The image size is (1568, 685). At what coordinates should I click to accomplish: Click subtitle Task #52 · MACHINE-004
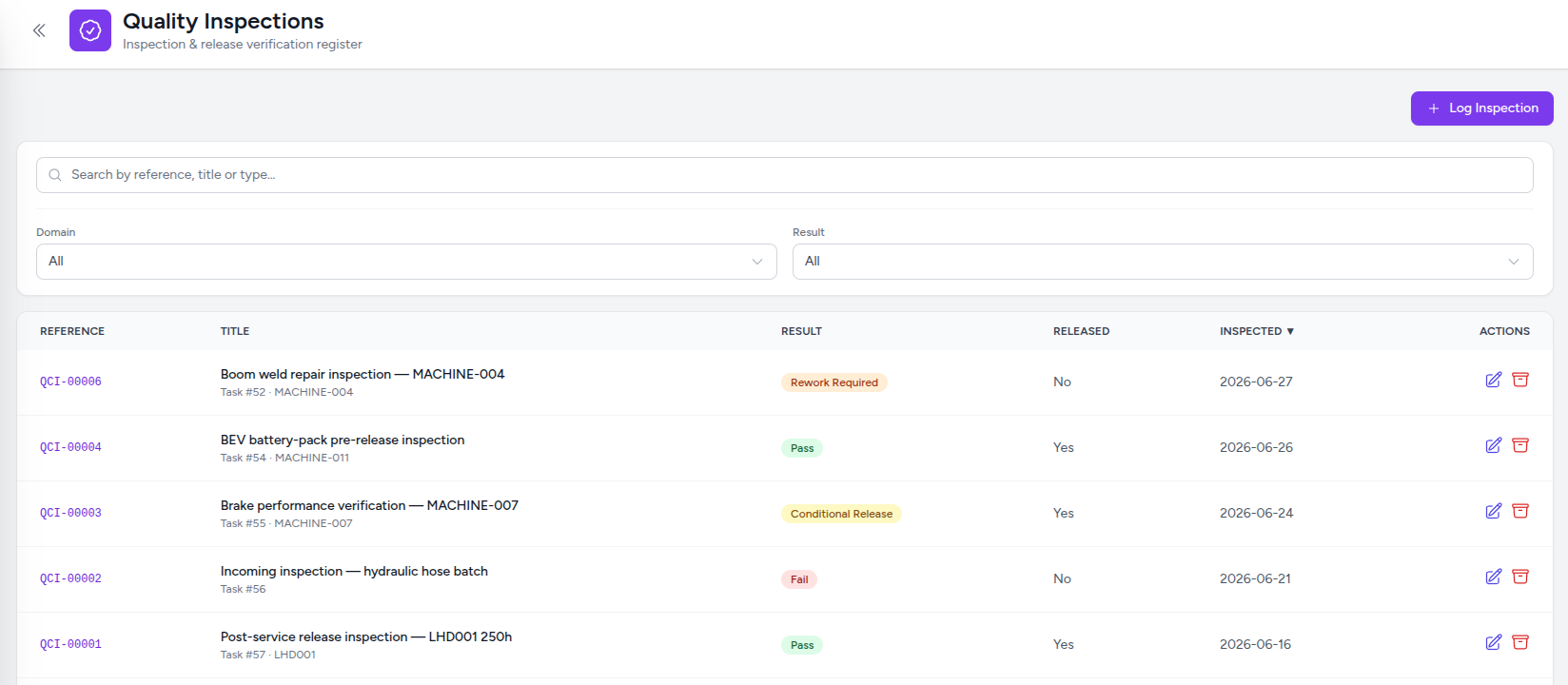(x=286, y=392)
